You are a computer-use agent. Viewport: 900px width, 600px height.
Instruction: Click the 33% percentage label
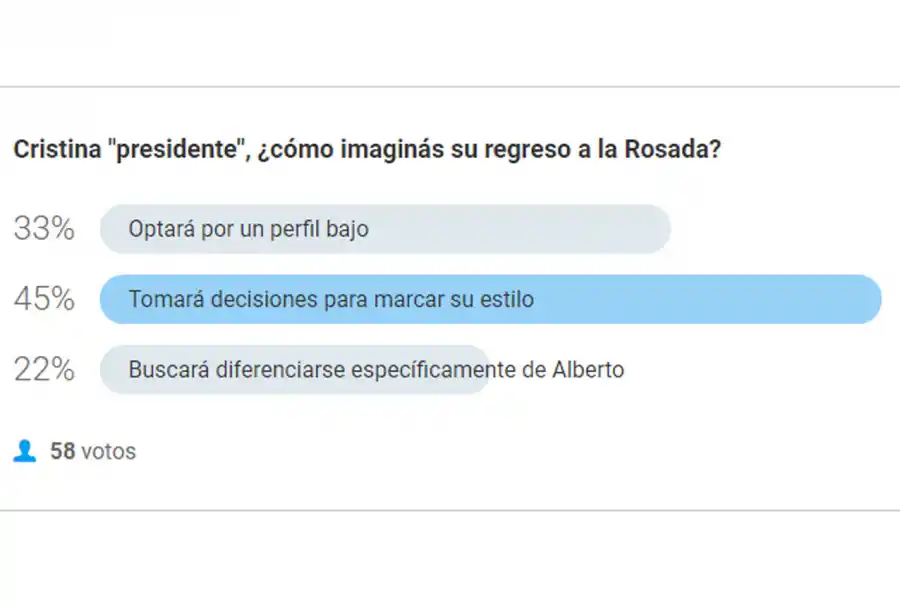click(x=44, y=228)
